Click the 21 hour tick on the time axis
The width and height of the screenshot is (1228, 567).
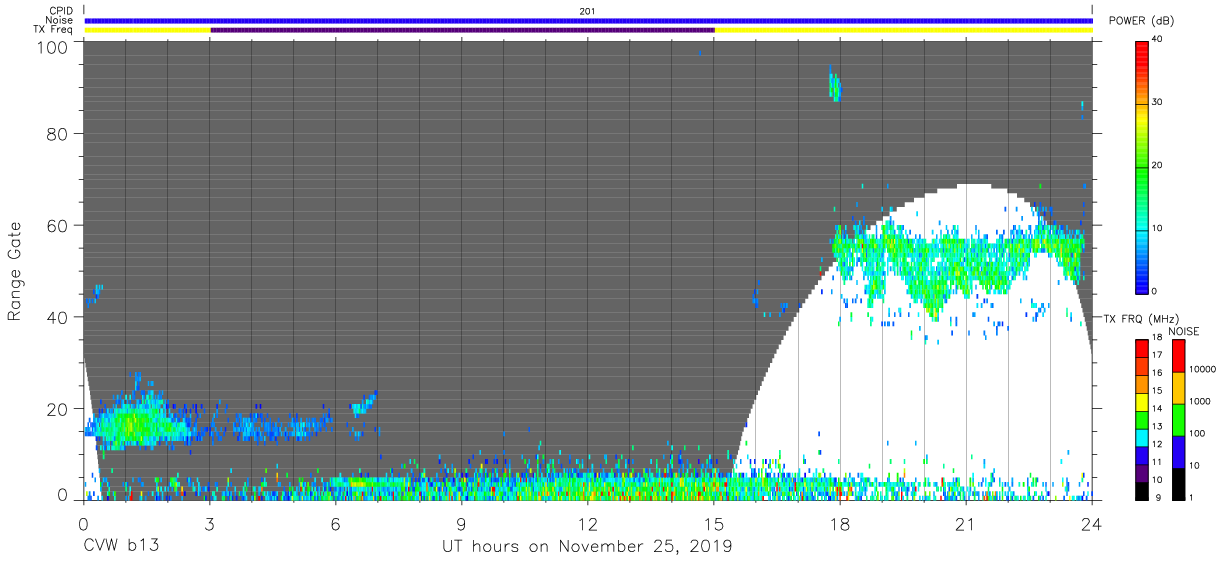point(966,523)
